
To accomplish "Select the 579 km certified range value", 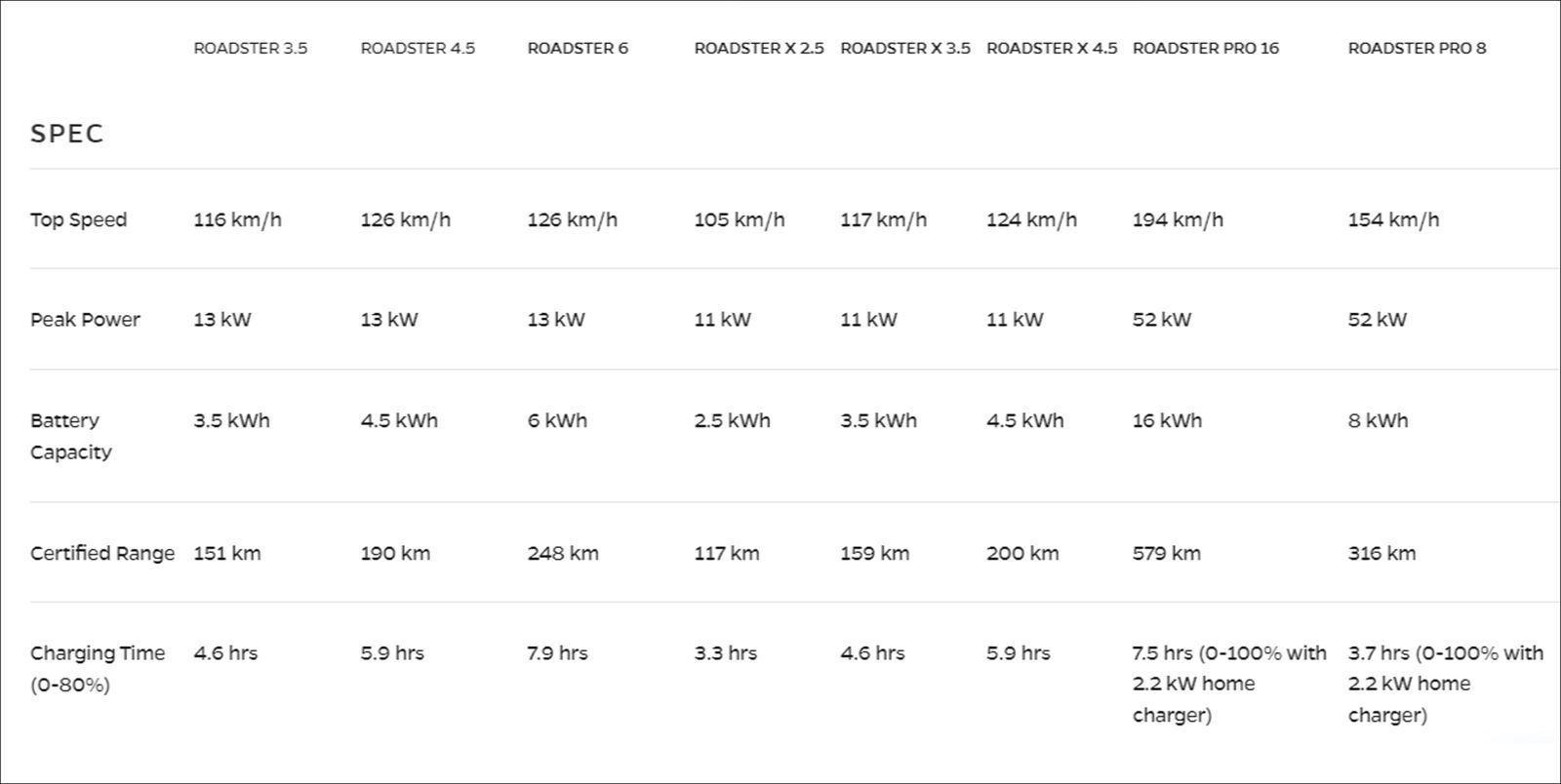I will 1166,554.
